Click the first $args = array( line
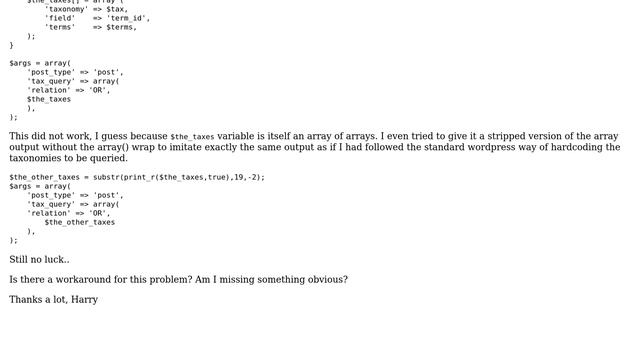The height and width of the screenshot is (360, 640). (40, 63)
